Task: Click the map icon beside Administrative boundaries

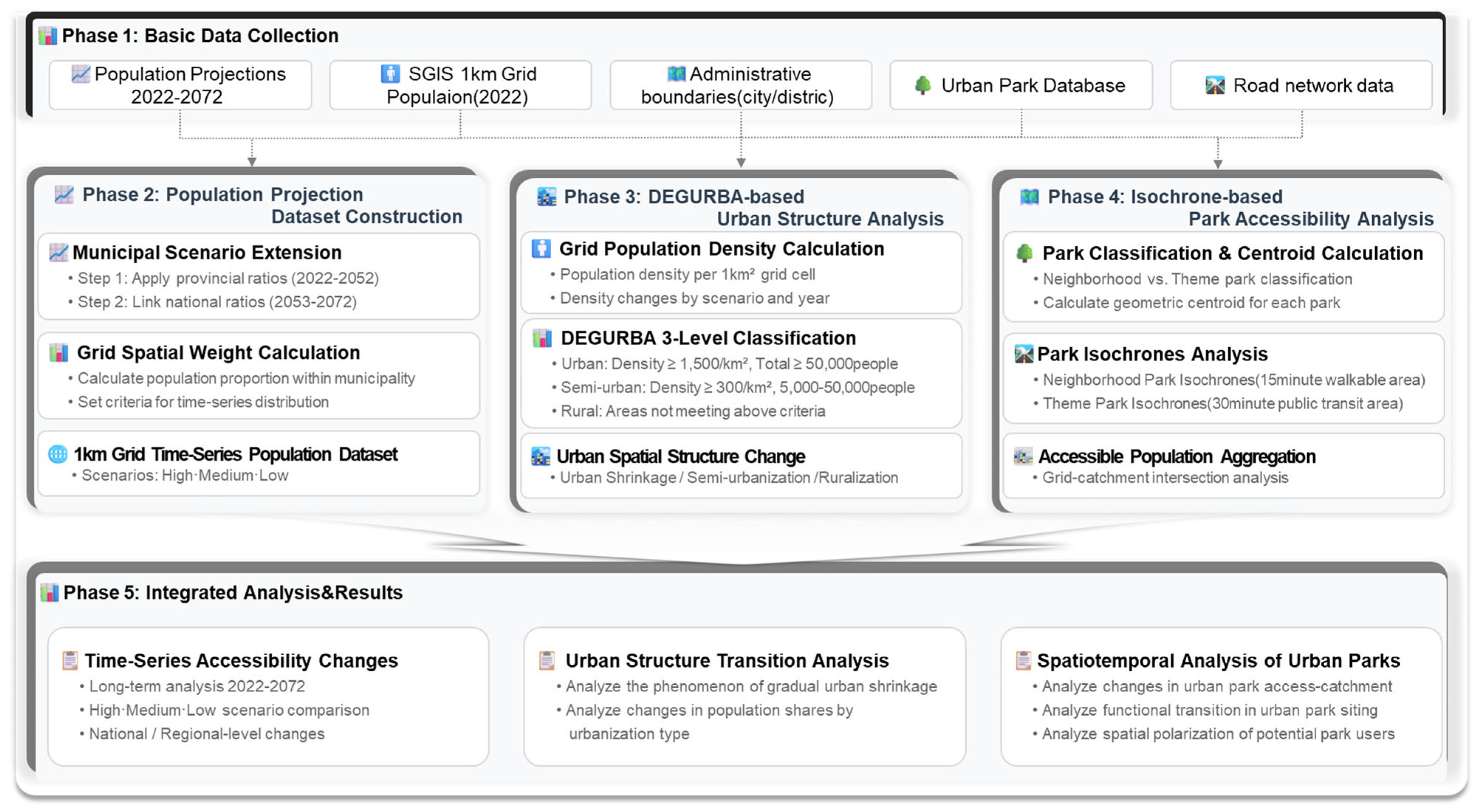Action: 676,73
